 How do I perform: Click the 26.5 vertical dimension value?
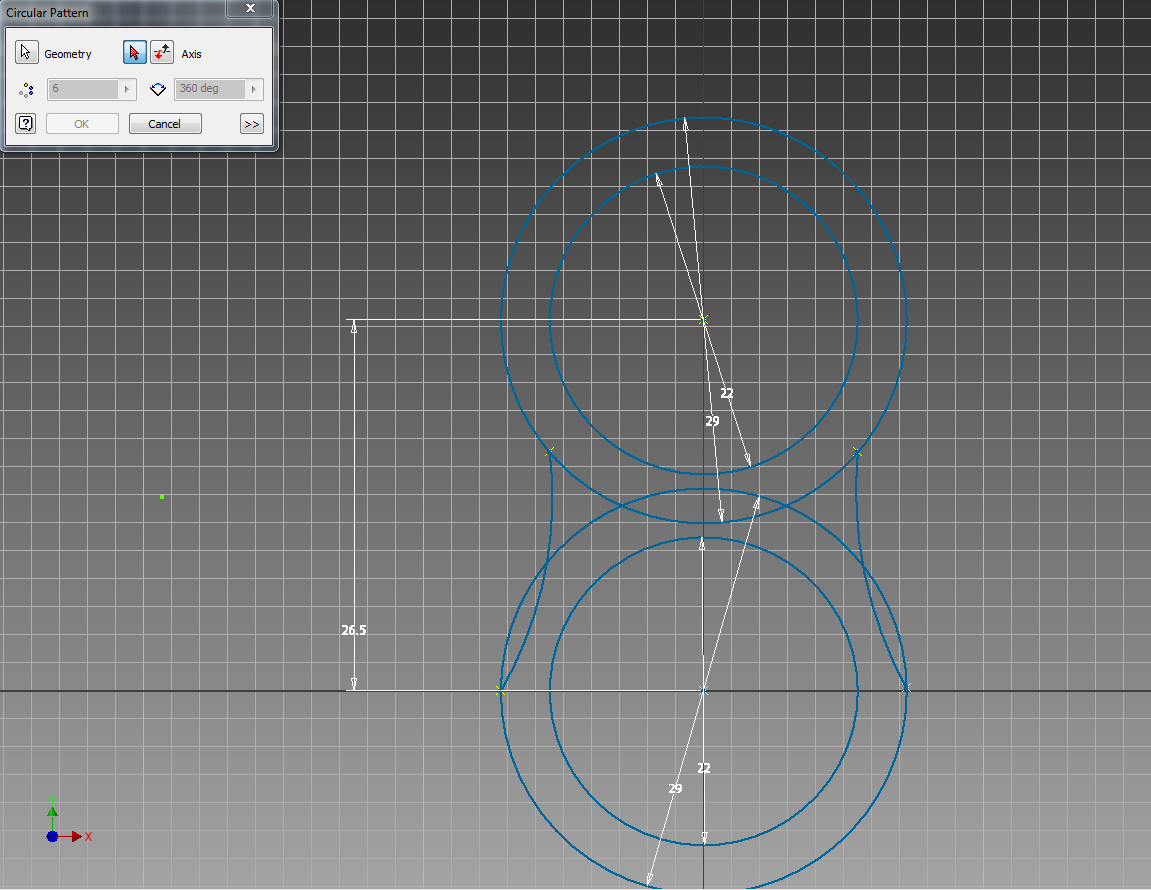point(353,630)
